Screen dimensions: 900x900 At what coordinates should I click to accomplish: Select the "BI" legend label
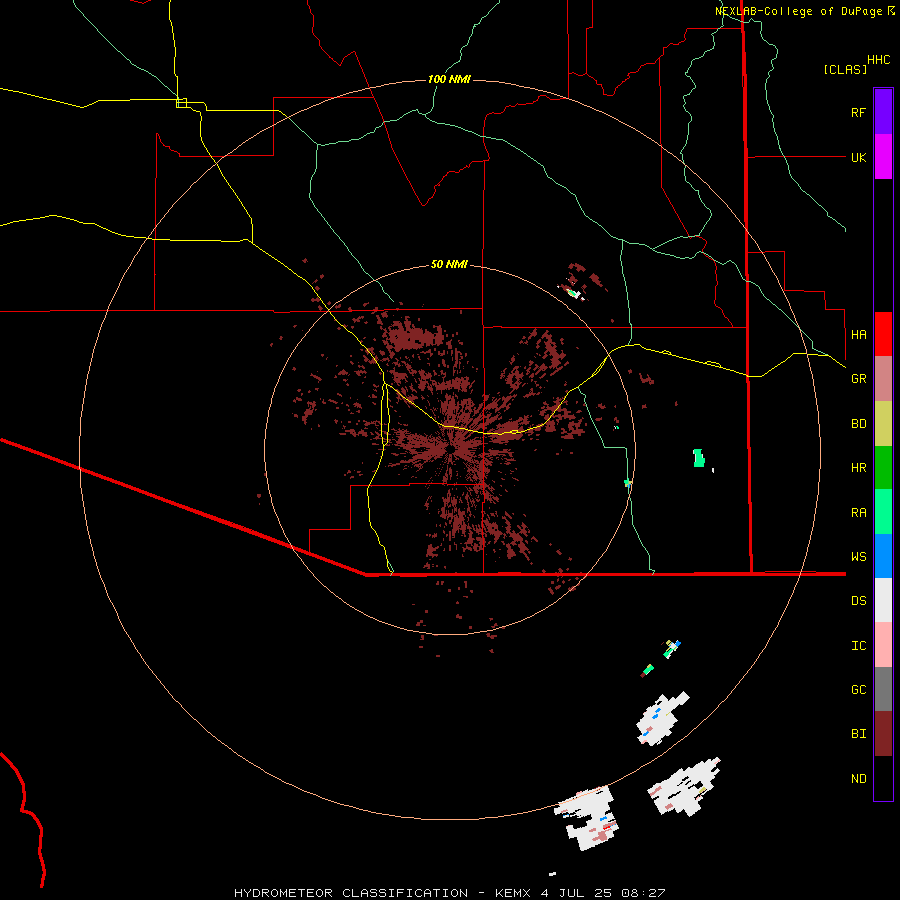click(x=858, y=734)
